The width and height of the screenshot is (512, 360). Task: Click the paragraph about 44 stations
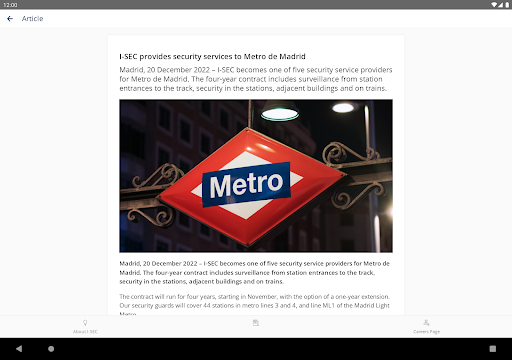(x=254, y=305)
